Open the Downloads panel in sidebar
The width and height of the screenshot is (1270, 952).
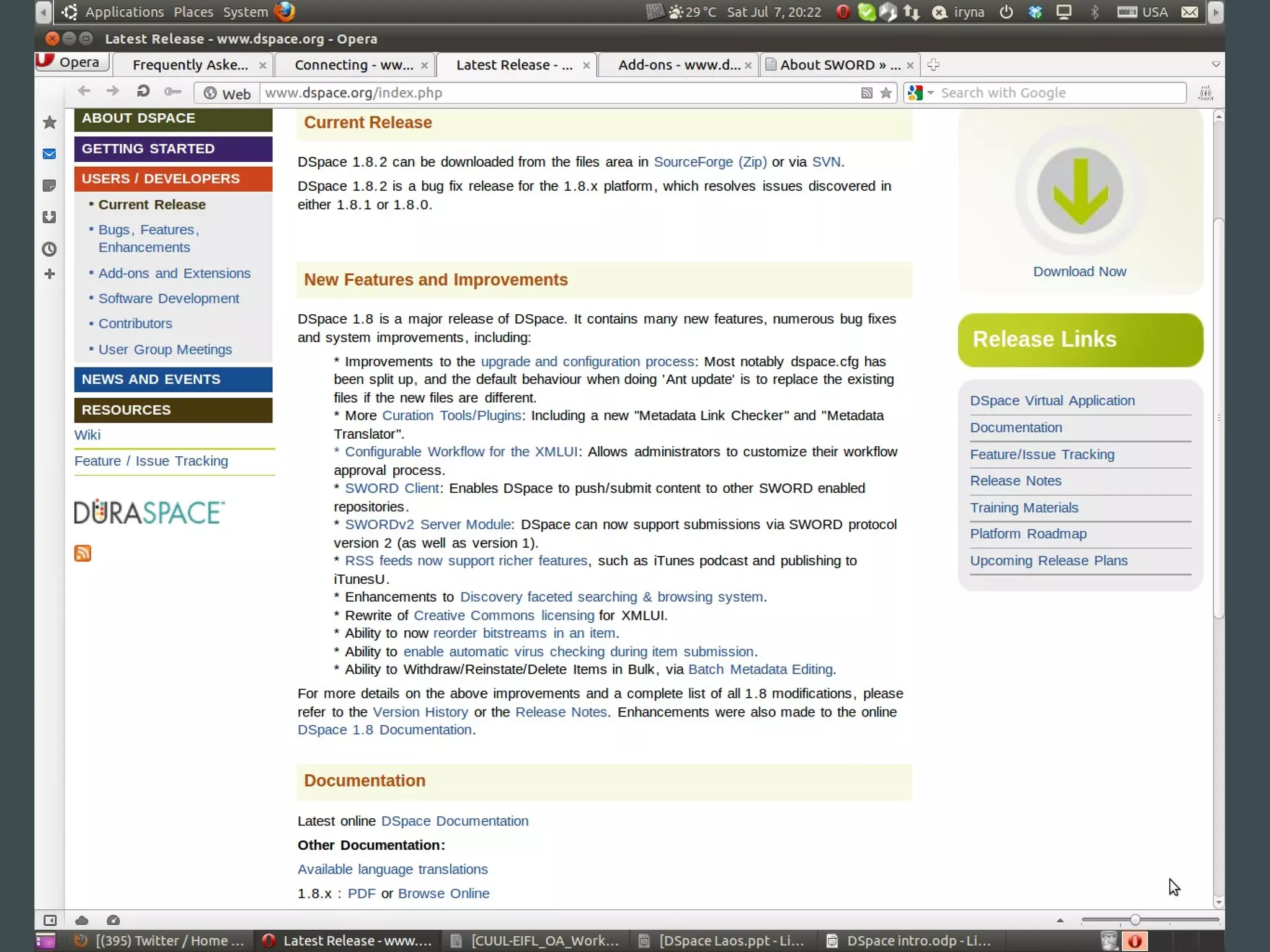50,217
